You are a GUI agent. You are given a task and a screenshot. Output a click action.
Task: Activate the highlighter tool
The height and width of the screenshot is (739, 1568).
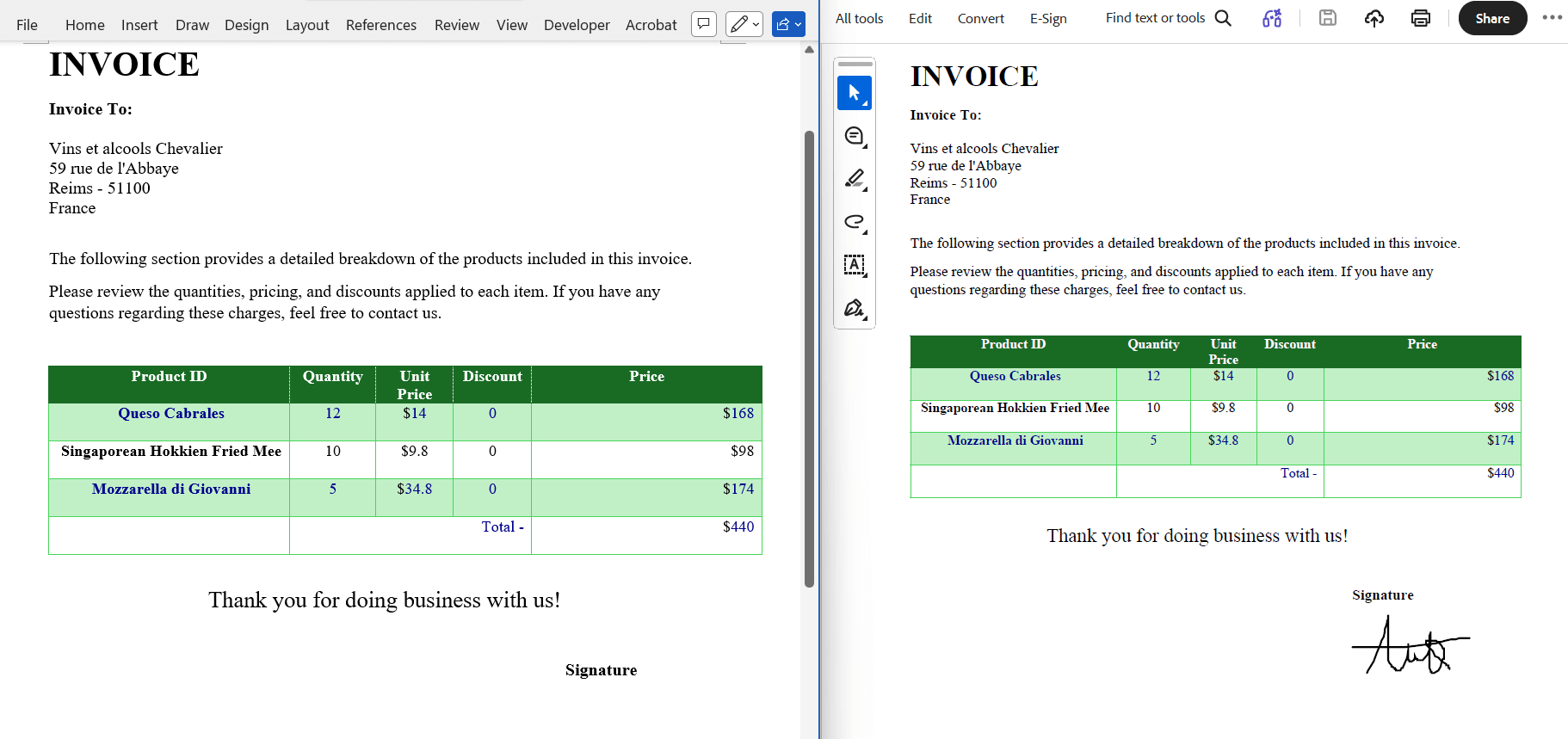click(x=854, y=179)
